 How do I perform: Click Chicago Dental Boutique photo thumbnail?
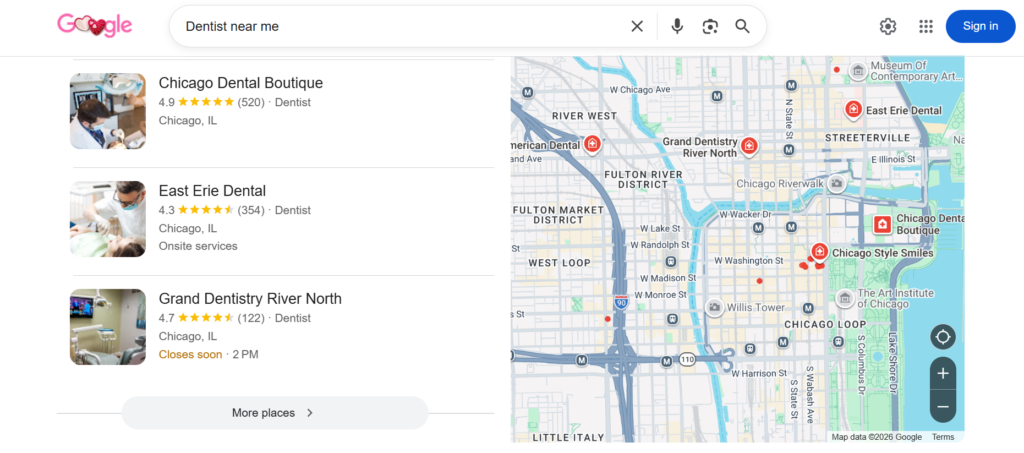point(108,111)
